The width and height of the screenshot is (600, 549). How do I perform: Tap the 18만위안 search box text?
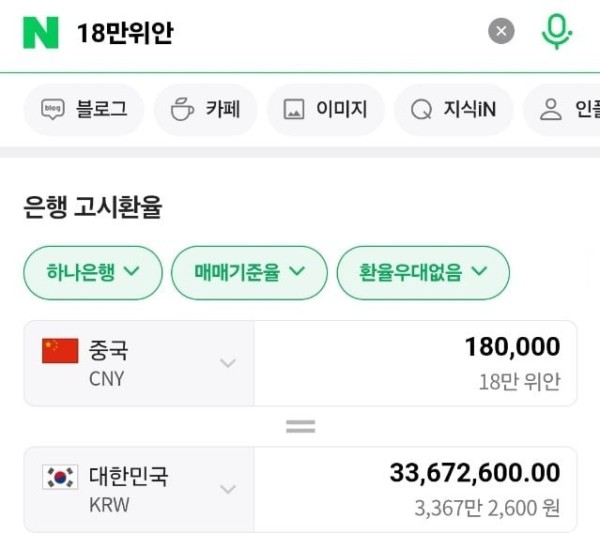point(126,33)
